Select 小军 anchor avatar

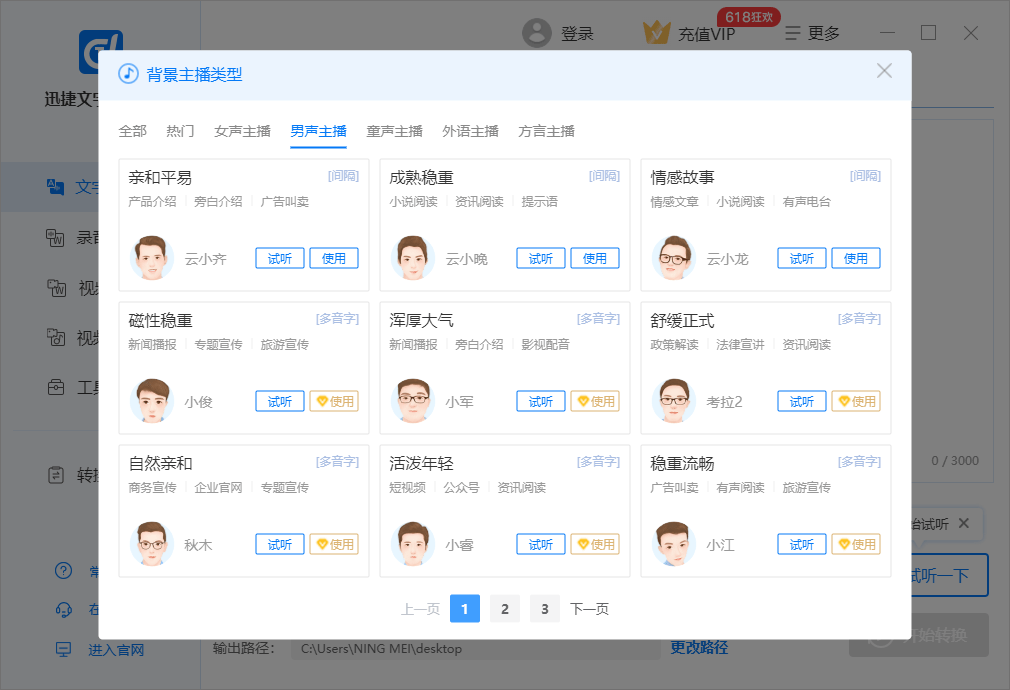[413, 401]
